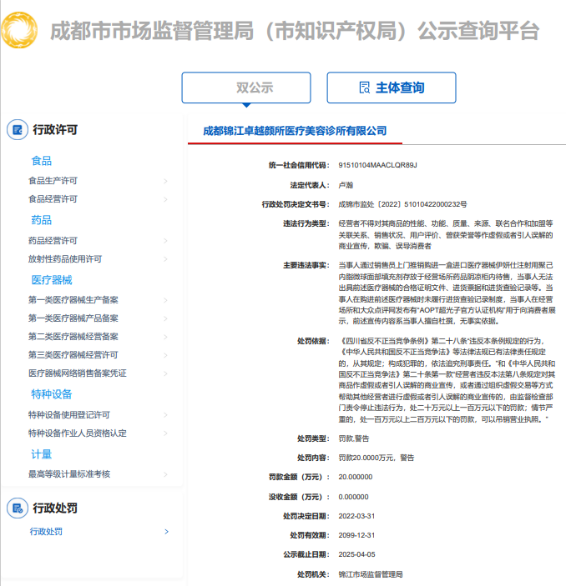566x586 pixels.
Task: Expand the 第二类医疗器械经营备案 chevron arrow
Action: coord(166,337)
